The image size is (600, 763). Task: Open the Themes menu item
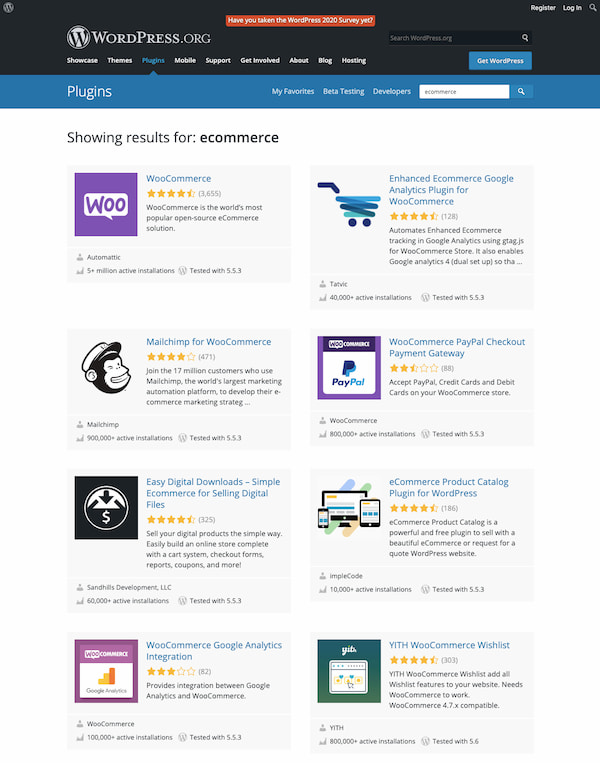120,60
